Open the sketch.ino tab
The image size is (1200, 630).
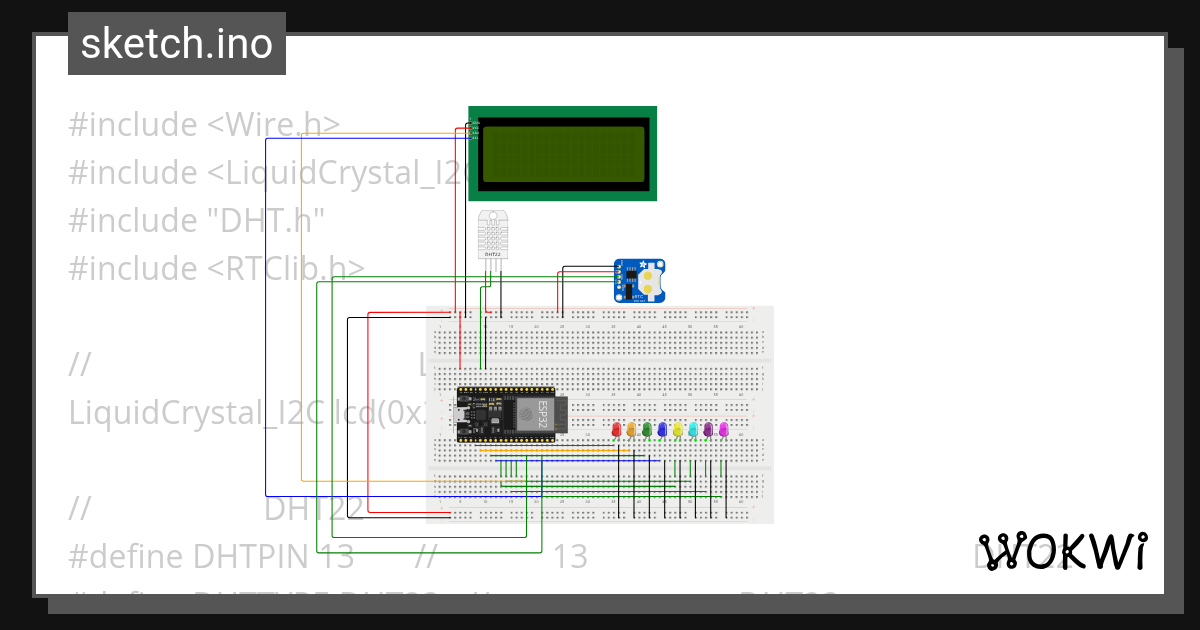pyautogui.click(x=176, y=43)
